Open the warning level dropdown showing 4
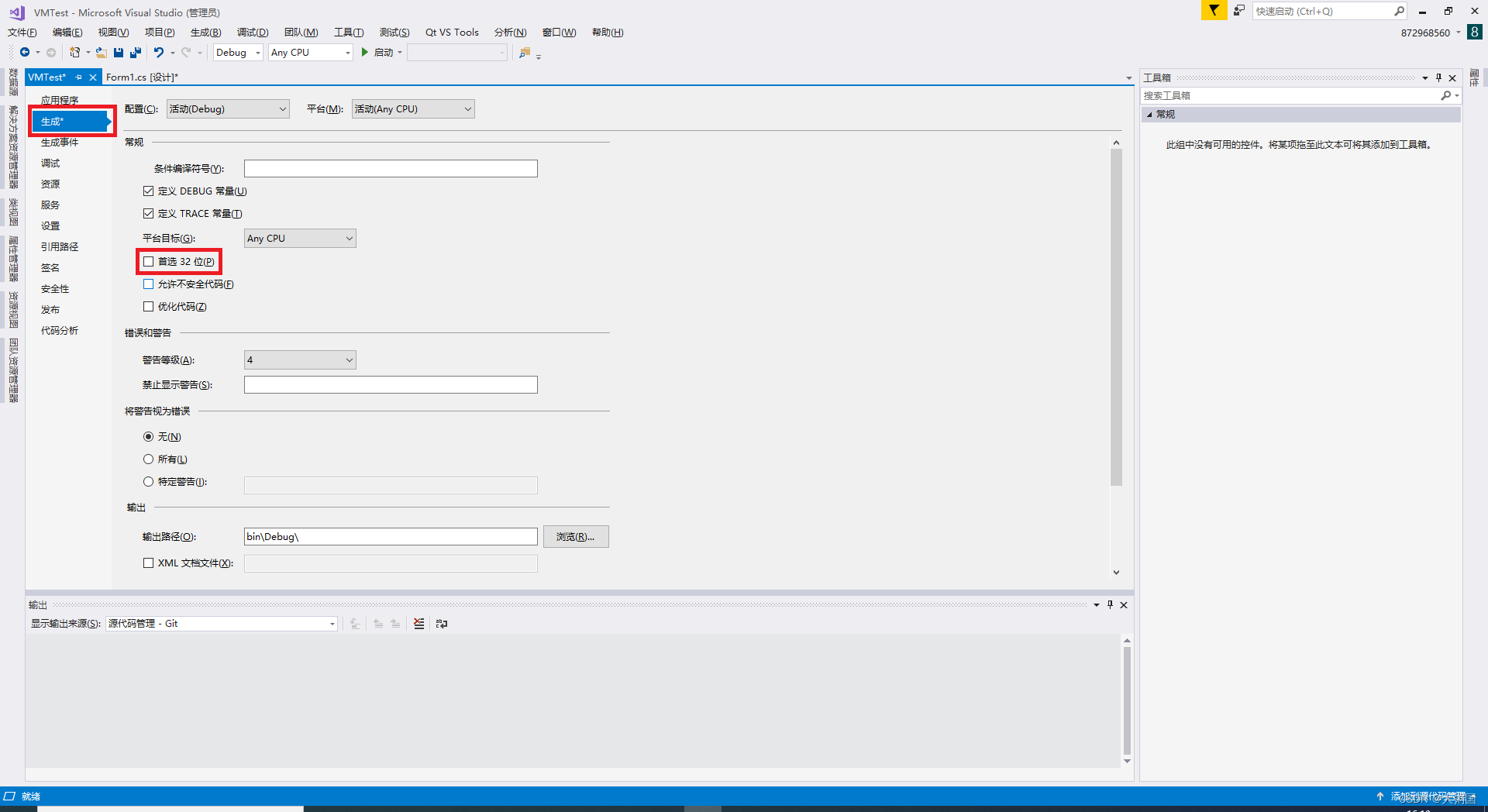1488x812 pixels. coord(300,360)
